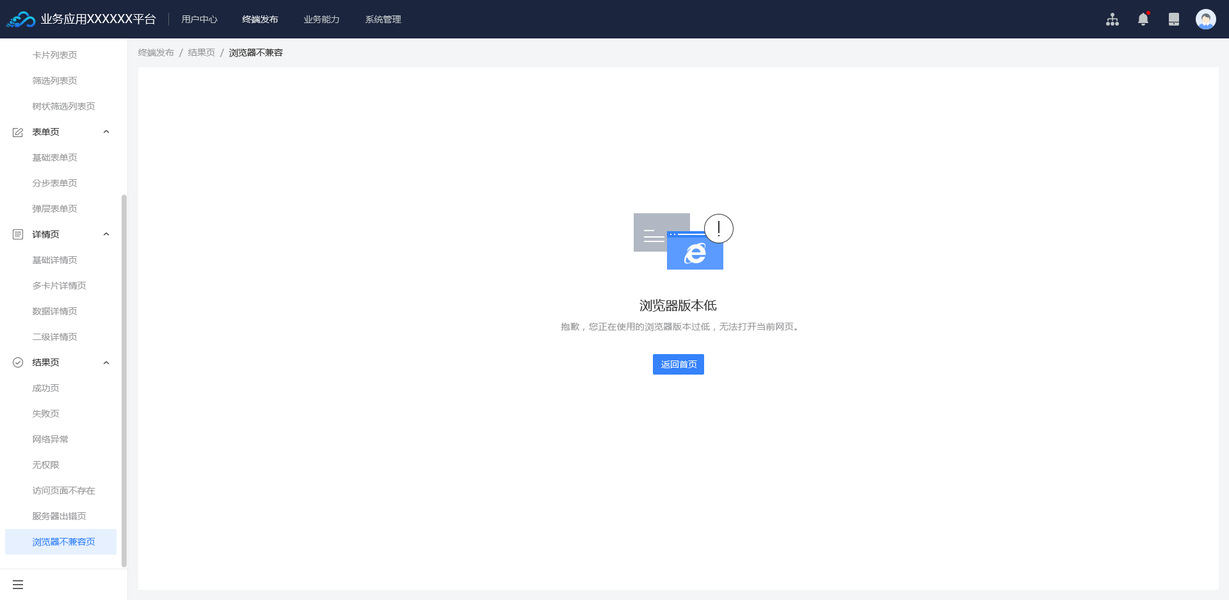Click the 浏览器版本低 heading text

coord(678,305)
